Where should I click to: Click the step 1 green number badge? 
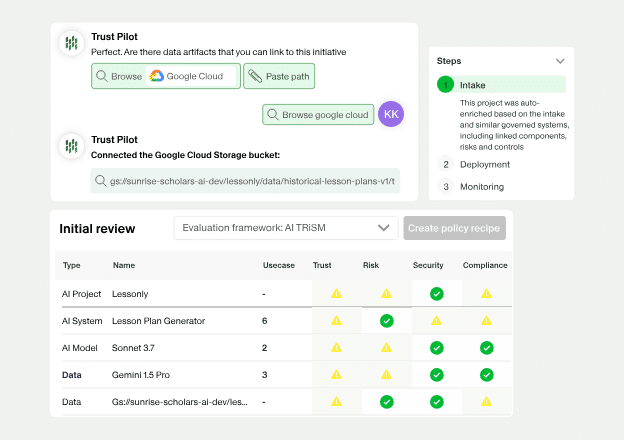click(x=445, y=84)
